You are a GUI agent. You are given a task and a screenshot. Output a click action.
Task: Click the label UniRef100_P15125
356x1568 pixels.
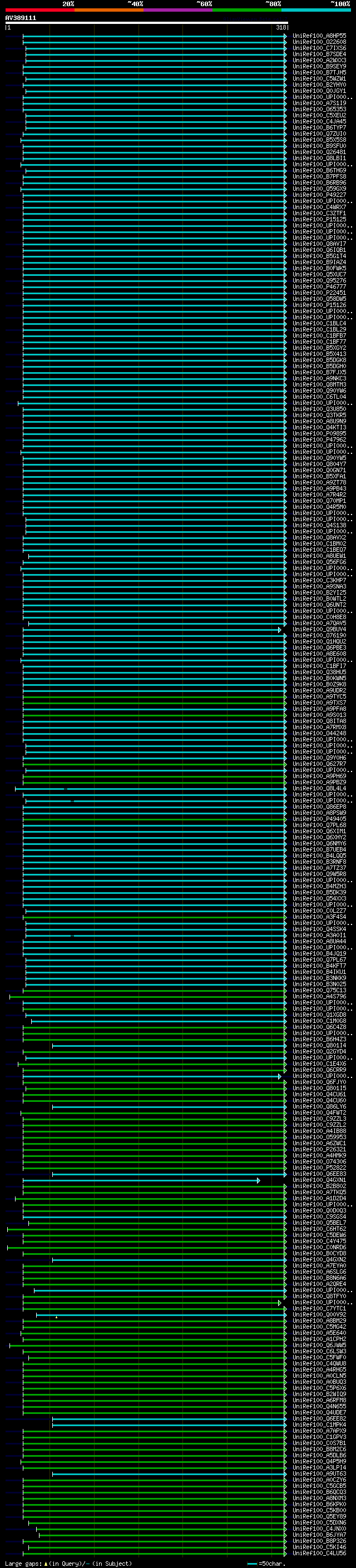pos(319,219)
